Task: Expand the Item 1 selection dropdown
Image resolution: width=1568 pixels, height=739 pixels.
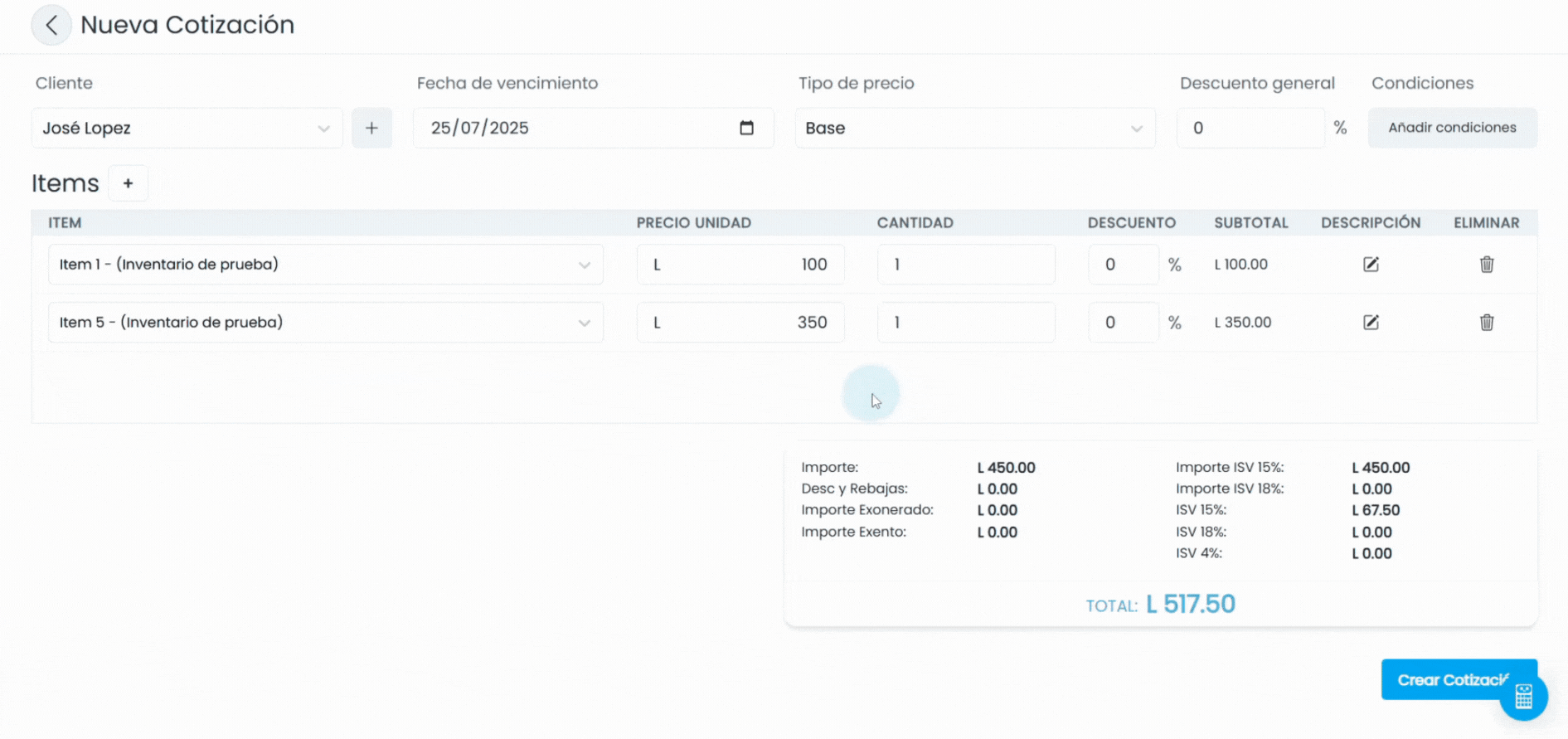Action: 326,265
